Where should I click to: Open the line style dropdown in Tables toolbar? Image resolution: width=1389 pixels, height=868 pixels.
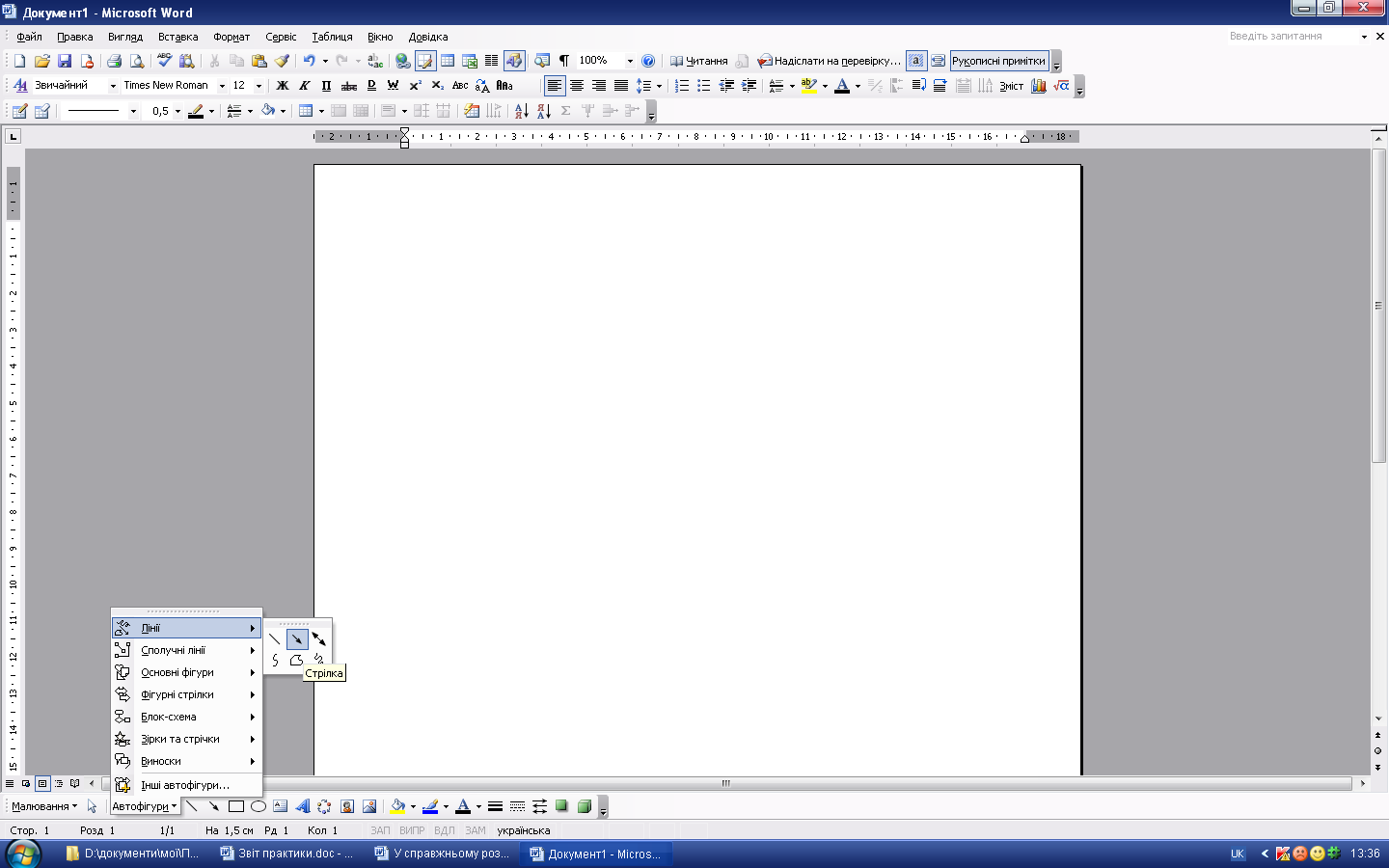pos(133,111)
